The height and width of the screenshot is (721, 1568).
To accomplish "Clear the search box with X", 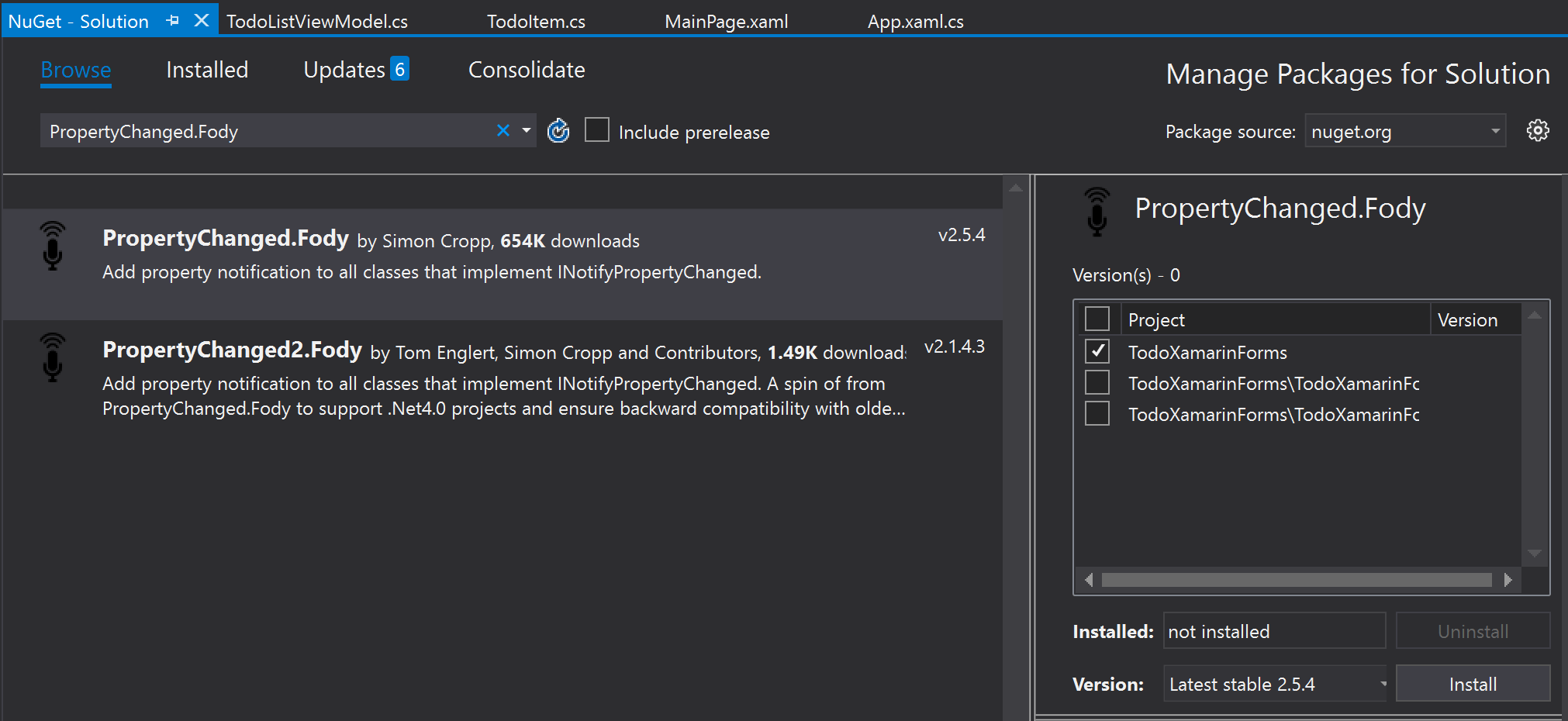I will [503, 130].
